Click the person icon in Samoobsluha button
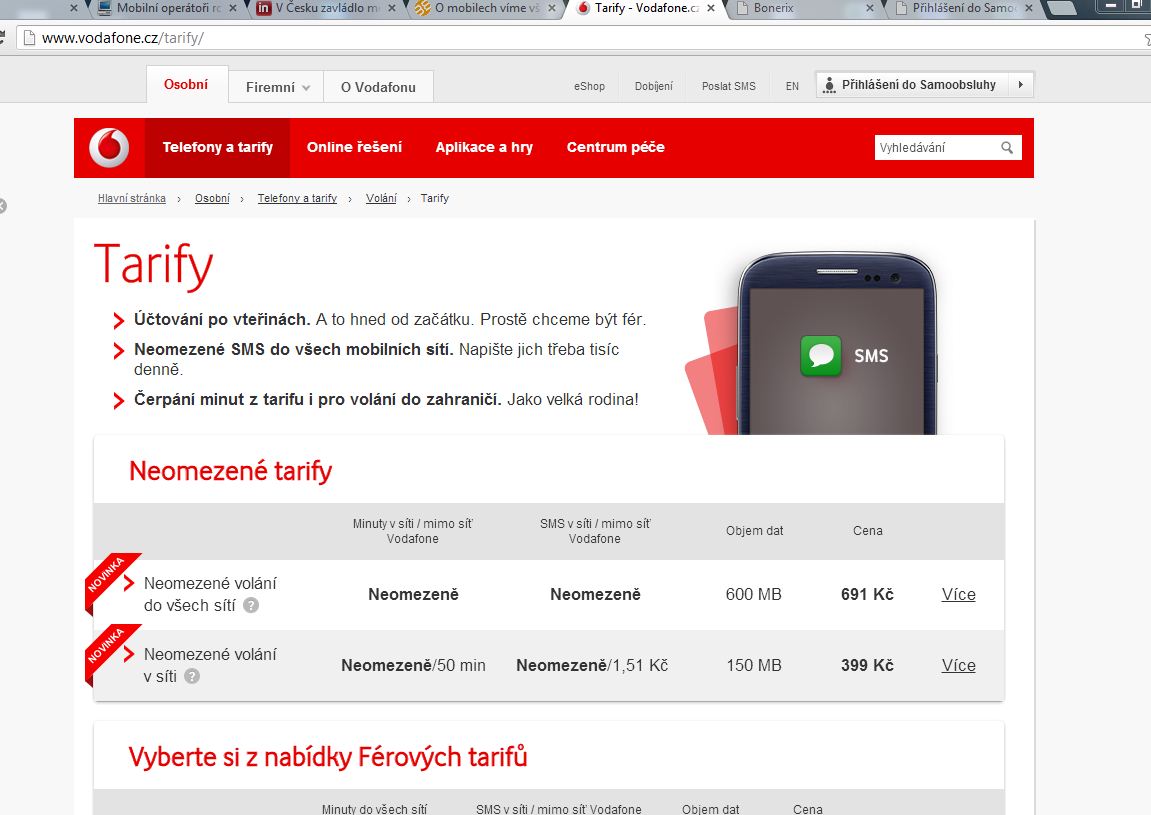1151x815 pixels. [x=829, y=85]
